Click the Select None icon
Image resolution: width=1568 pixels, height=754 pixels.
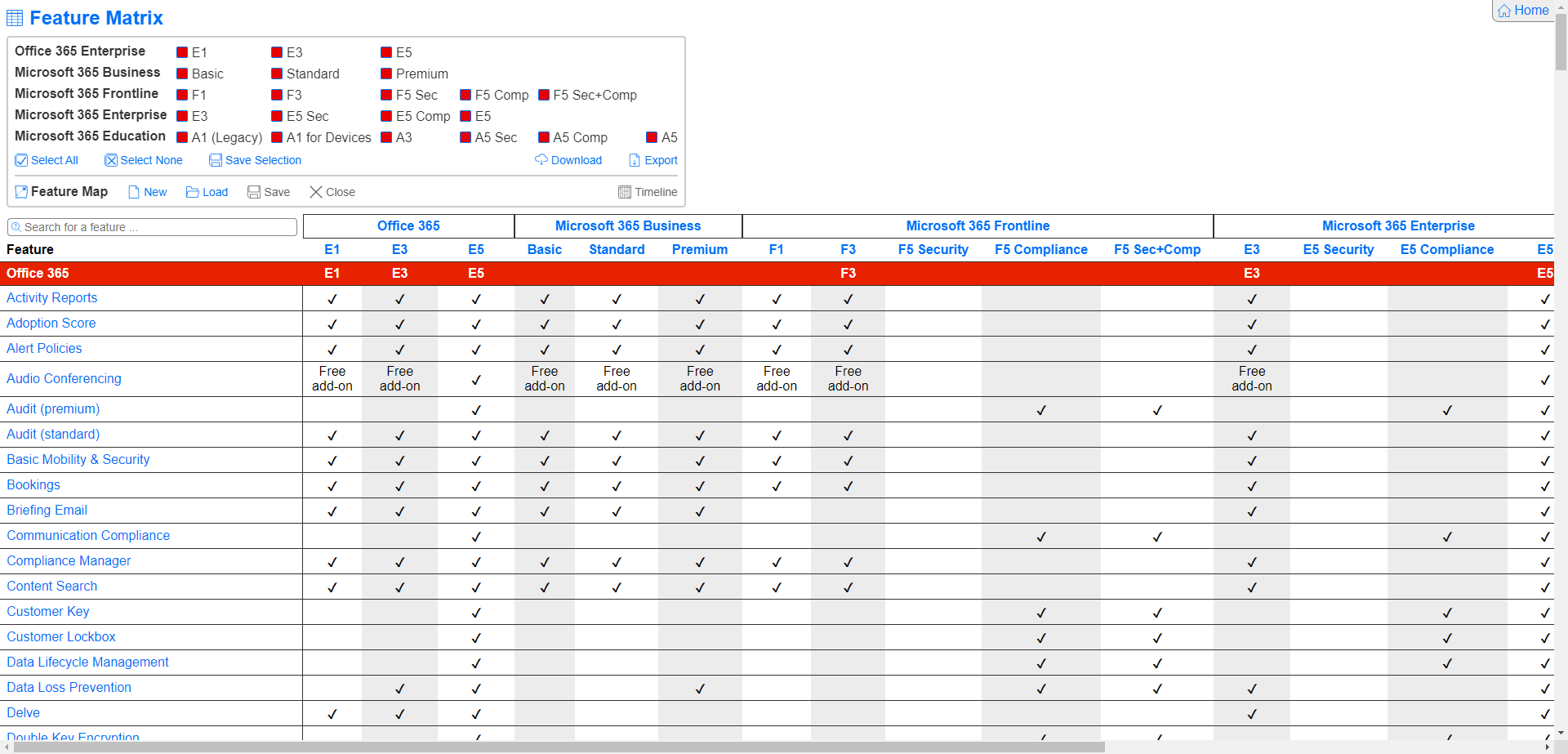click(x=111, y=160)
